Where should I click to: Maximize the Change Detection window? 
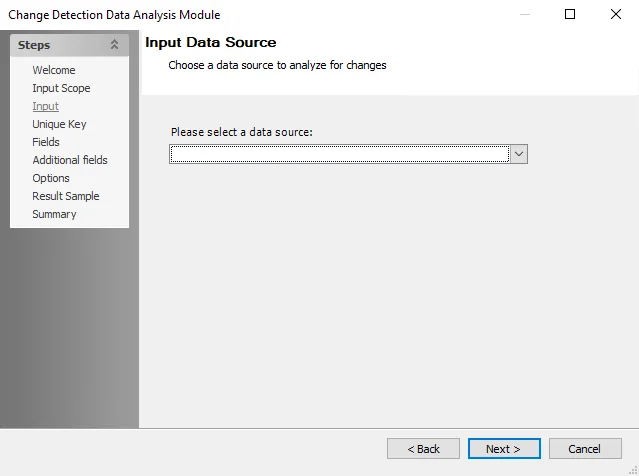click(570, 14)
